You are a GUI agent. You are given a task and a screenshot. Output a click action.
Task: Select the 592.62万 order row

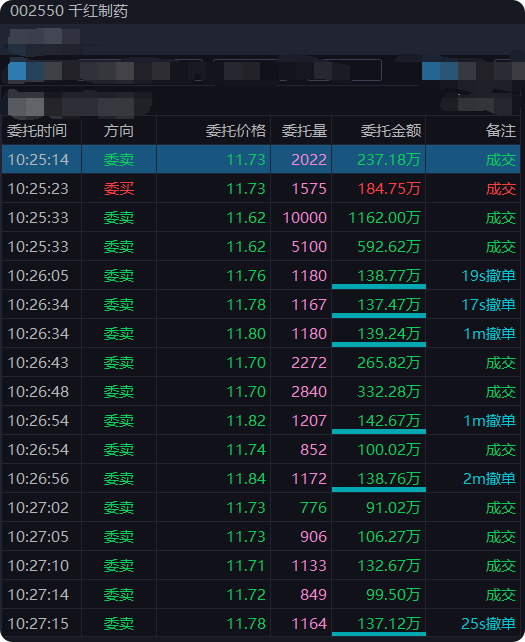tap(261, 246)
